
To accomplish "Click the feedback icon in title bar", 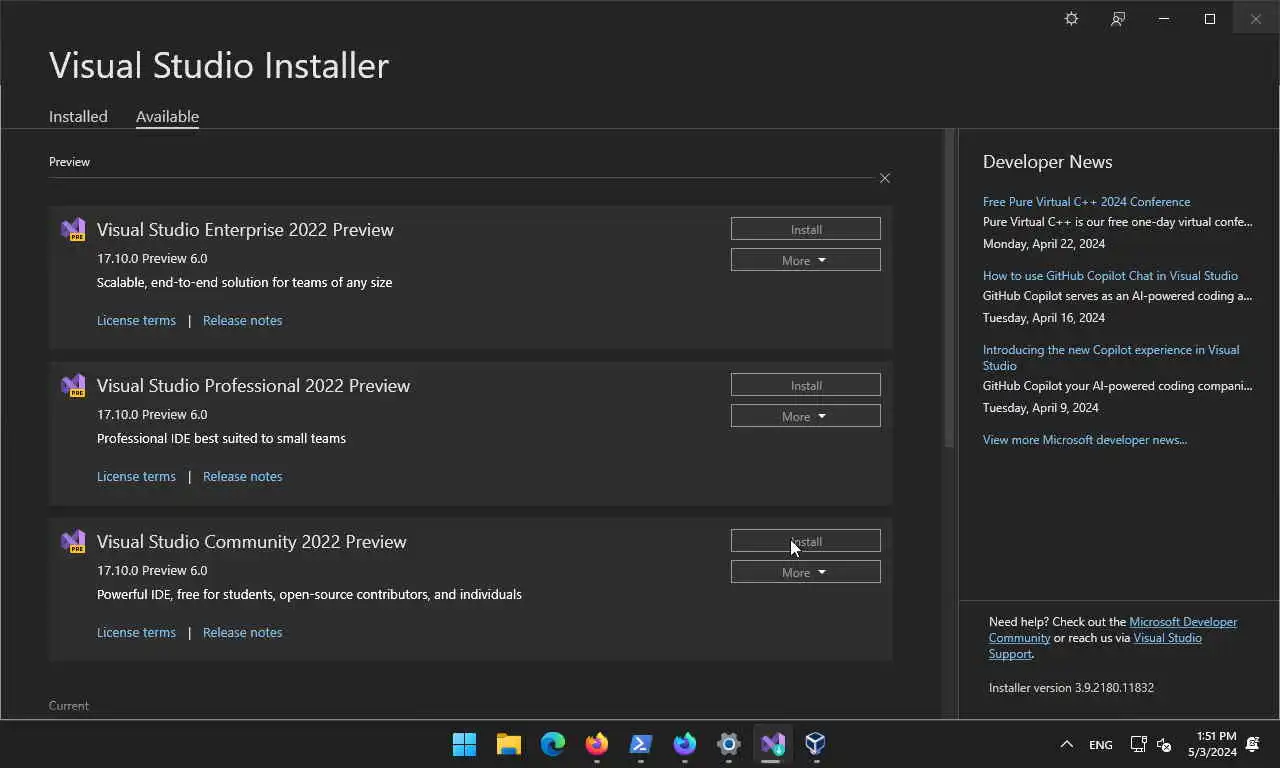I will pyautogui.click(x=1118, y=19).
